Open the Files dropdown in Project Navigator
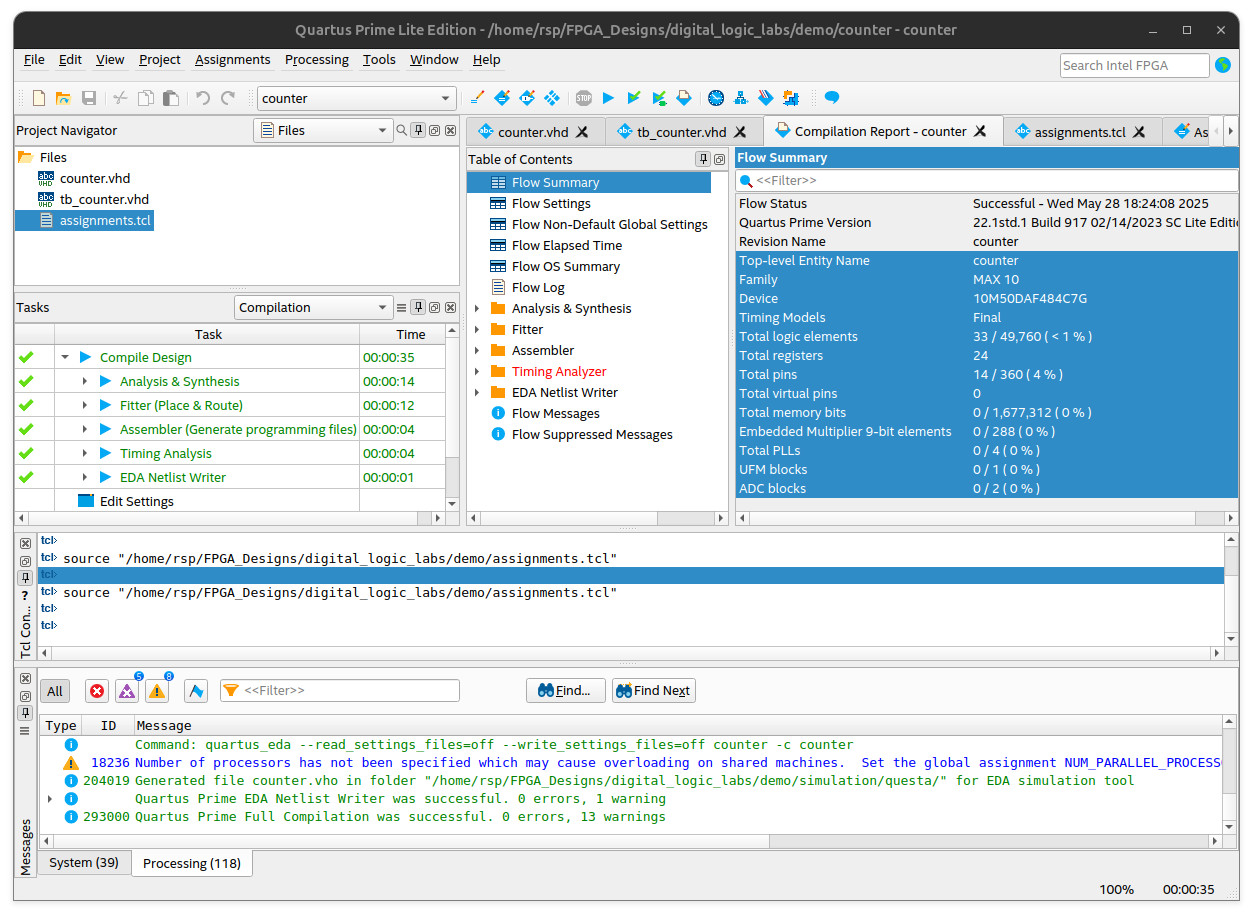This screenshot has width=1253, height=917. tap(323, 130)
